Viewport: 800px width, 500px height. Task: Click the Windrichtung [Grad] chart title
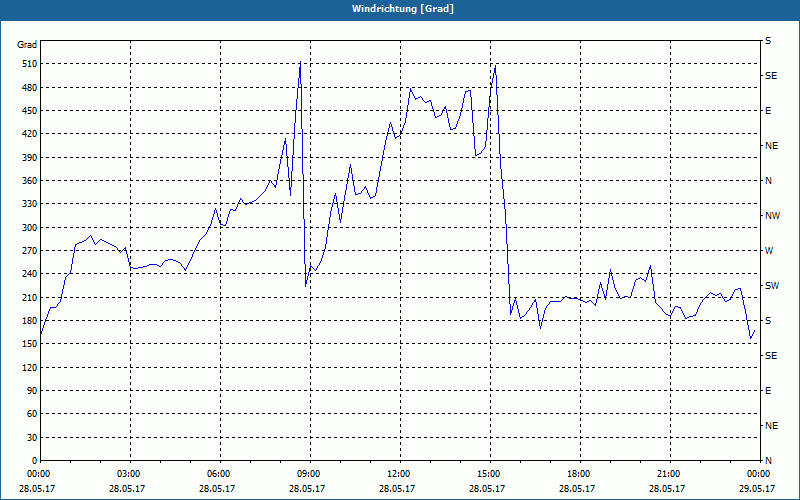click(403, 9)
